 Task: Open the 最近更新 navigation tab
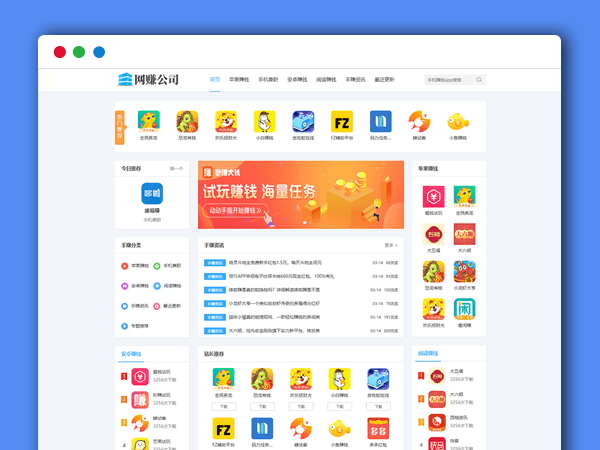click(x=384, y=80)
